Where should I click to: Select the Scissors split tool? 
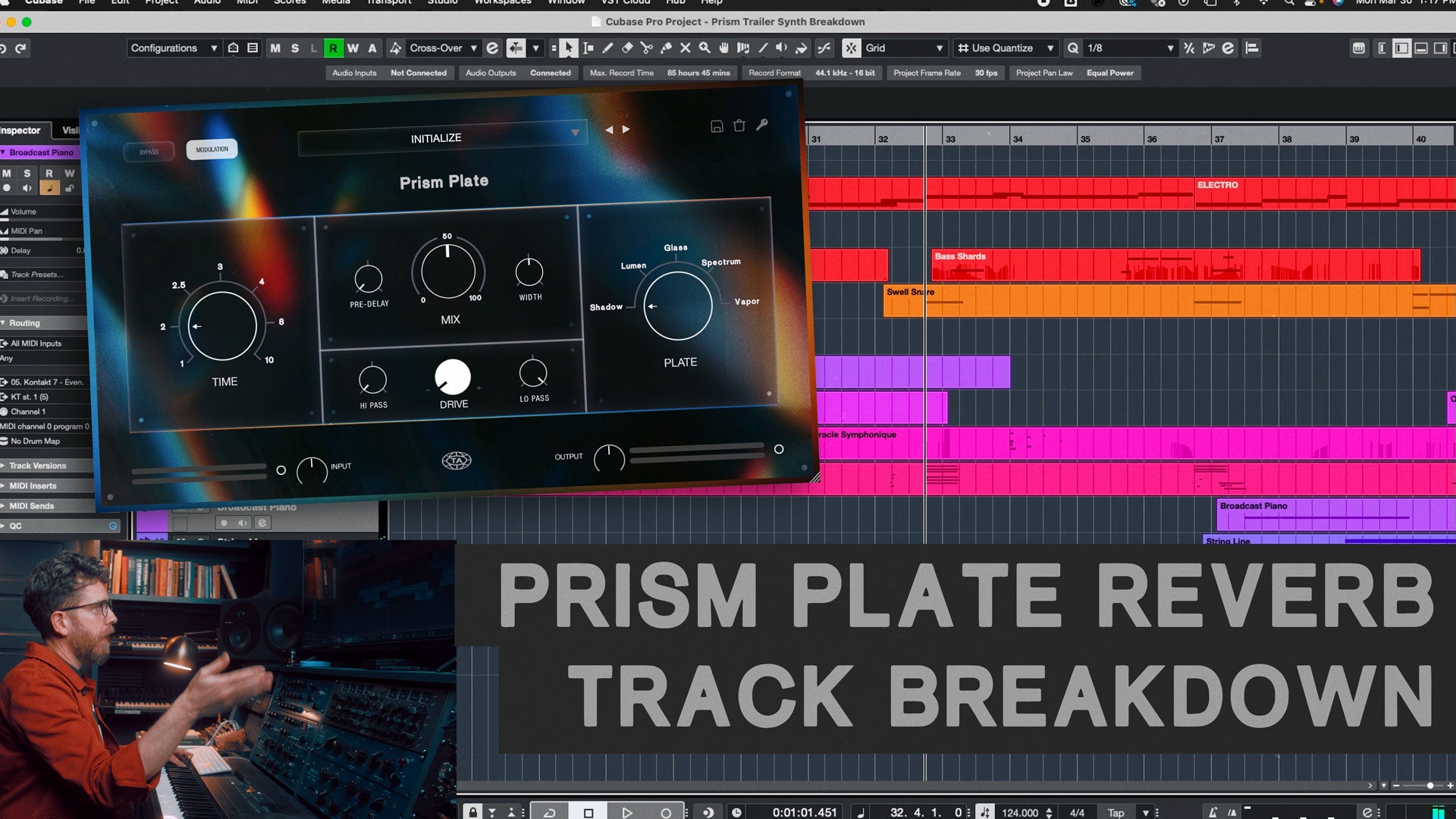coord(646,48)
